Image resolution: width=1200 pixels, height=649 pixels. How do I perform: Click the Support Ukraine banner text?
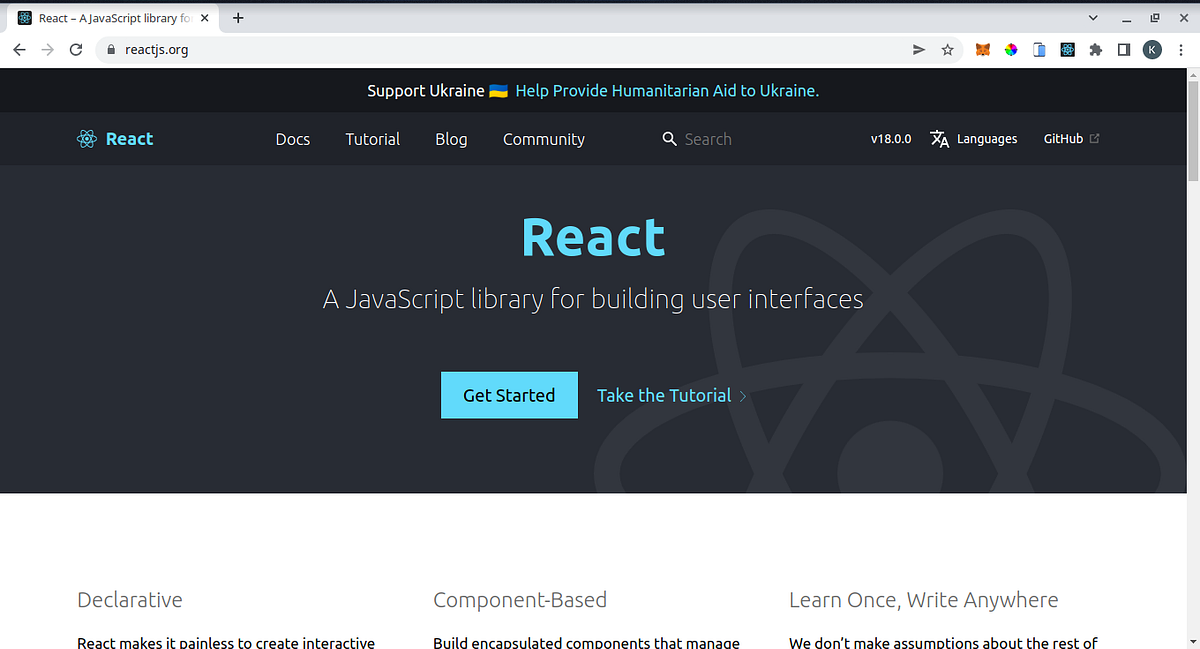click(427, 91)
